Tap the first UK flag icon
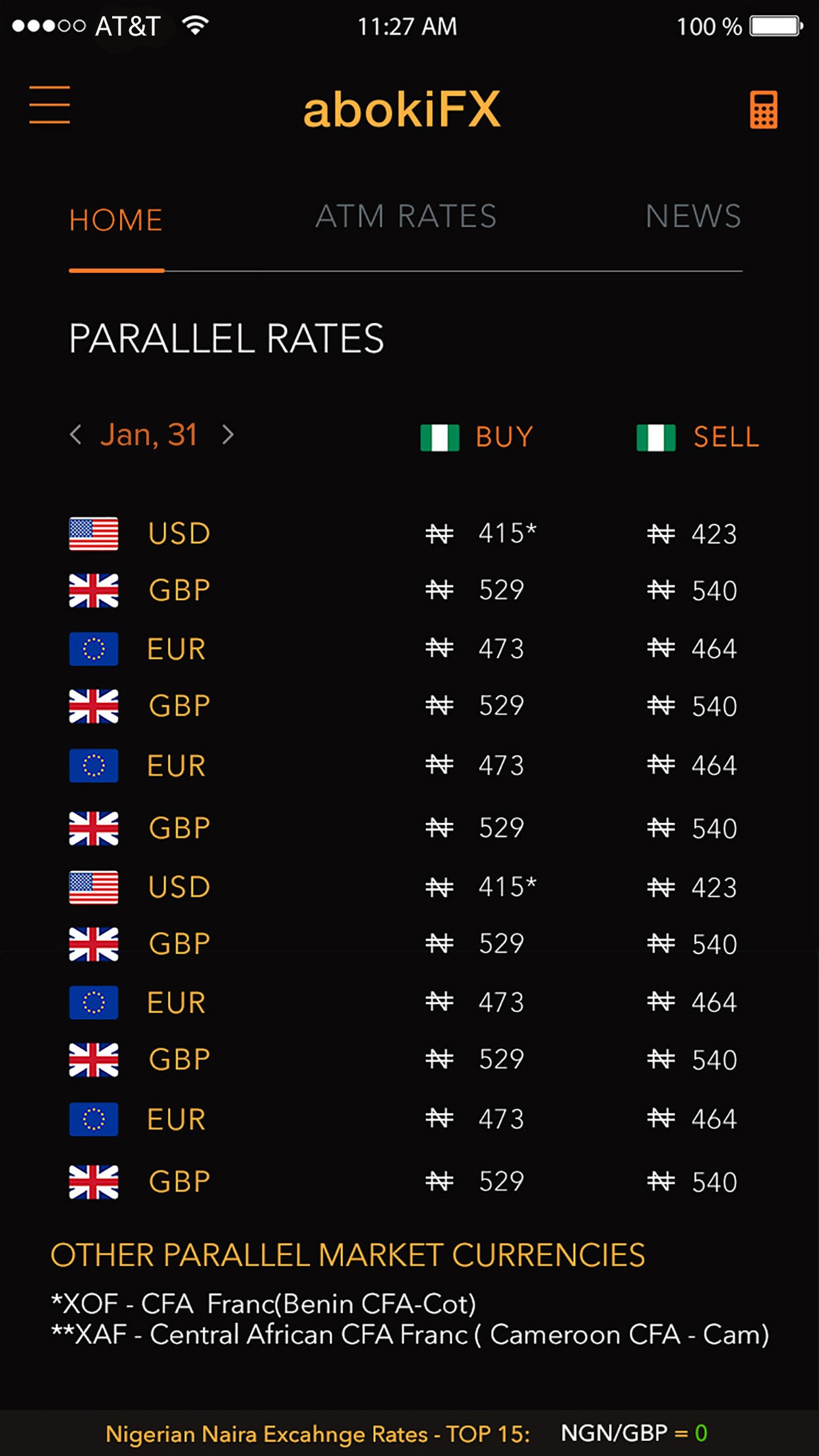819x1456 pixels. pyautogui.click(x=94, y=590)
